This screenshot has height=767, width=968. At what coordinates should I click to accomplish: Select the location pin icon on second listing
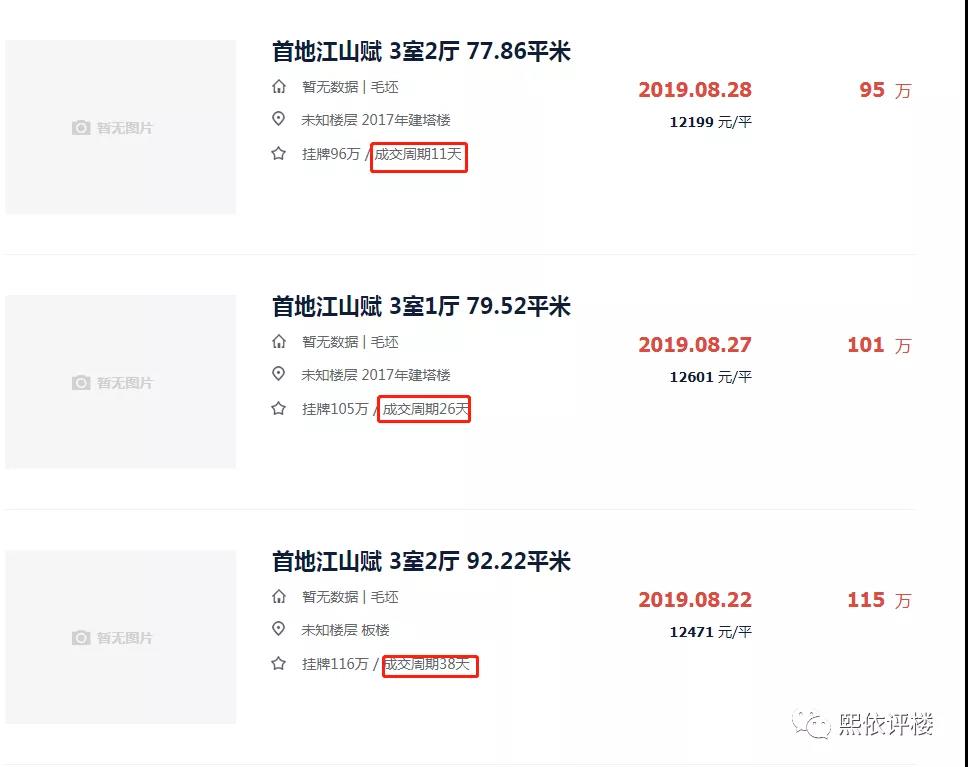point(280,375)
